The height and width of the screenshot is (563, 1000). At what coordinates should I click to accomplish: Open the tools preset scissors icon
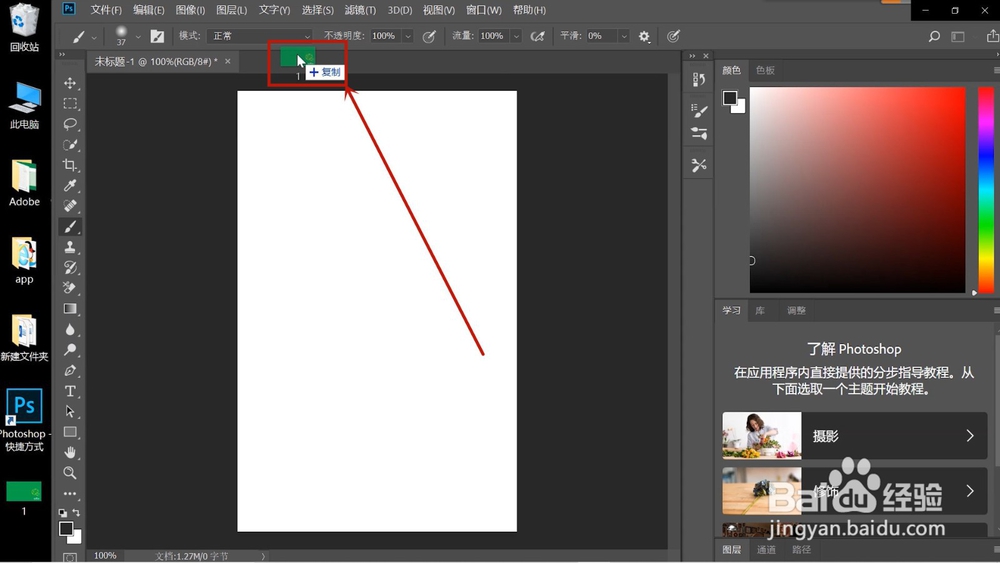[699, 165]
